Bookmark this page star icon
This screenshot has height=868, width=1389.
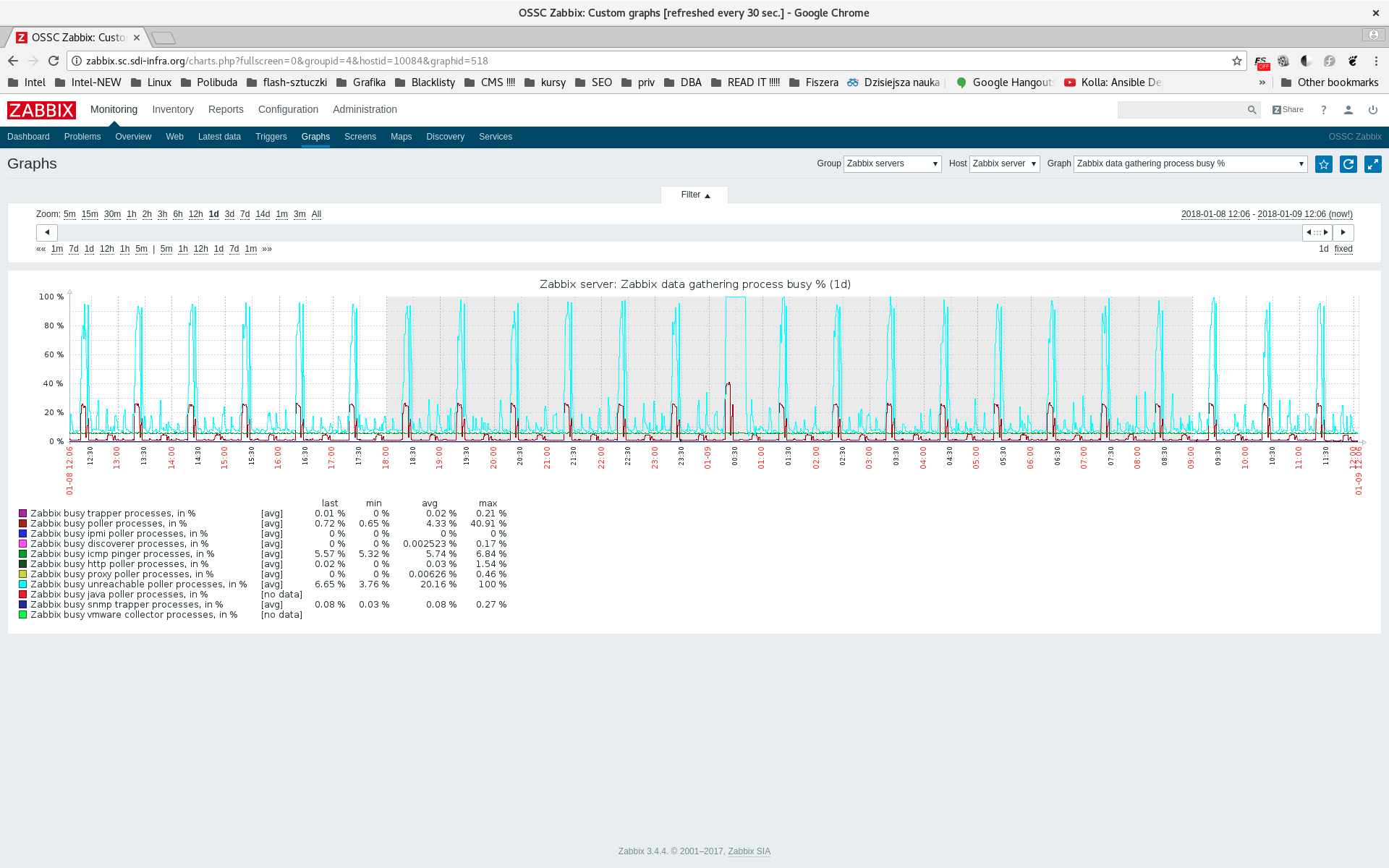[1237, 61]
